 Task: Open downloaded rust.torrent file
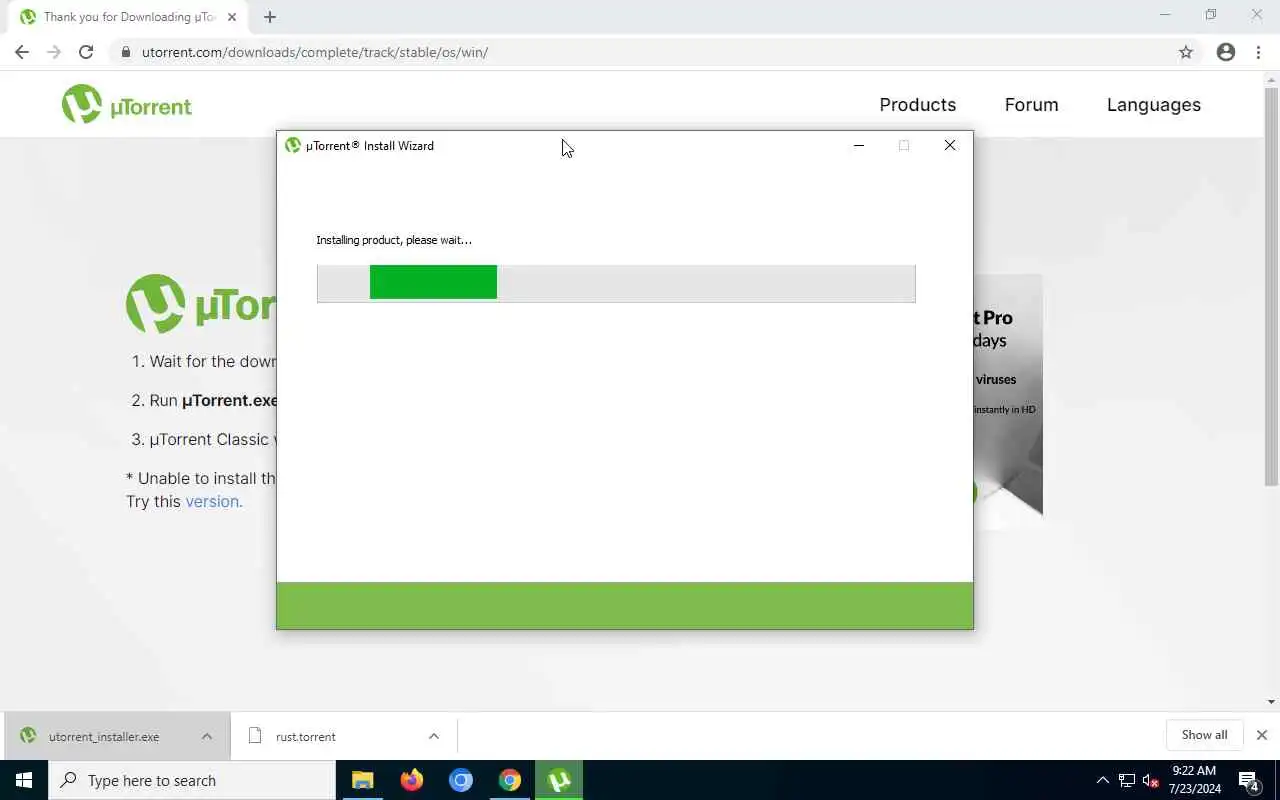306,736
